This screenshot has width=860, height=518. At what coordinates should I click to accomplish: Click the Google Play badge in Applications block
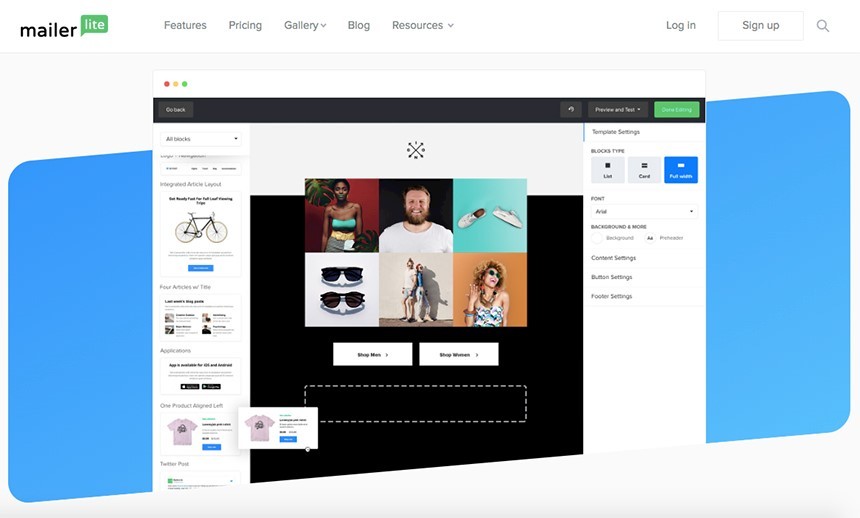pyautogui.click(x=211, y=386)
